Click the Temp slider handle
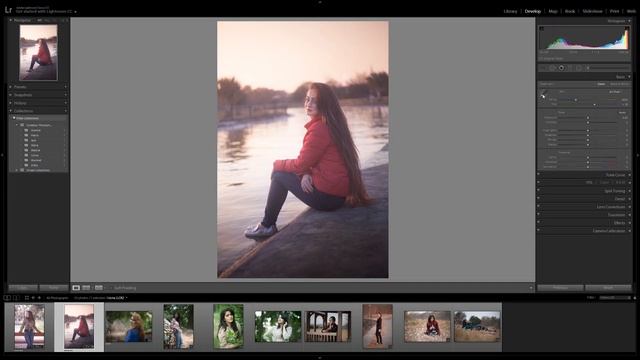This screenshot has height=360, width=640. point(576,100)
